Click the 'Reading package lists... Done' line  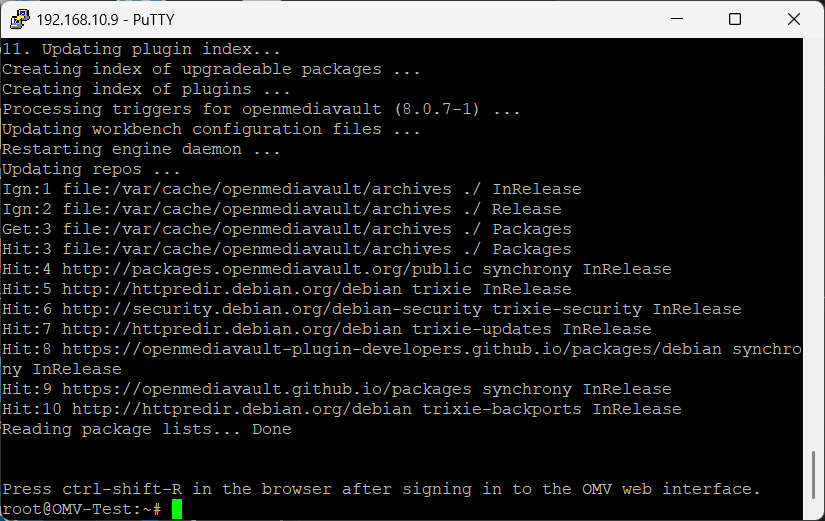coord(147,429)
